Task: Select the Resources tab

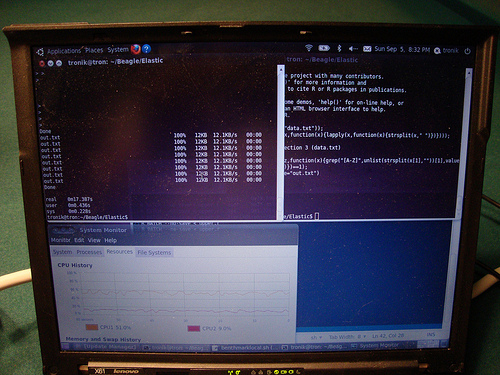Action: [119, 252]
